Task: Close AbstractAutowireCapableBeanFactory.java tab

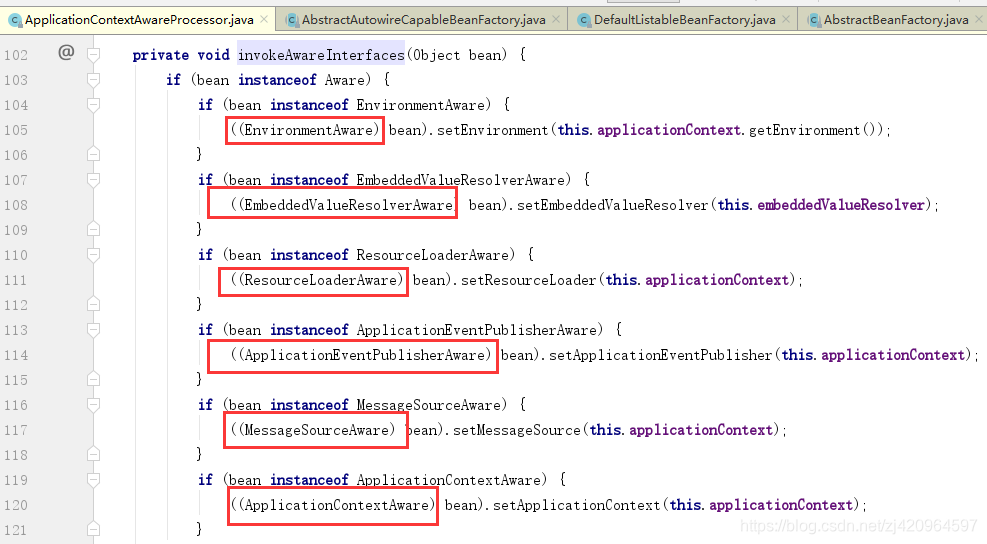Action: click(x=556, y=20)
